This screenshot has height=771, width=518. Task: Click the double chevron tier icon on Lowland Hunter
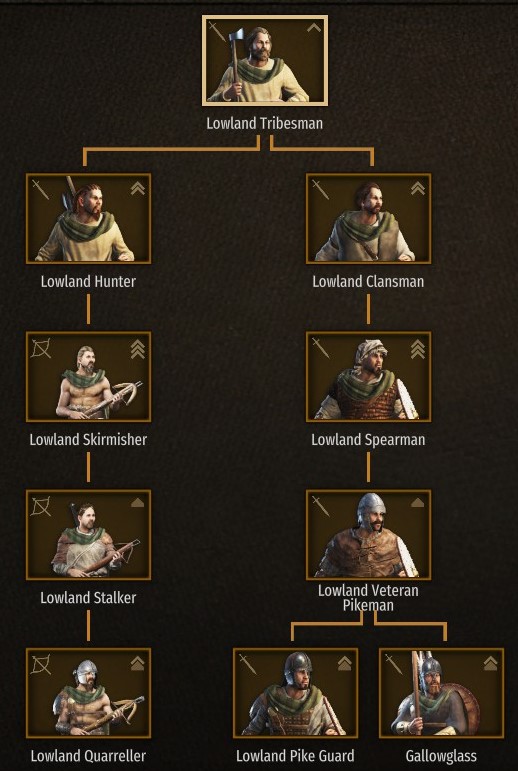pyautogui.click(x=138, y=189)
